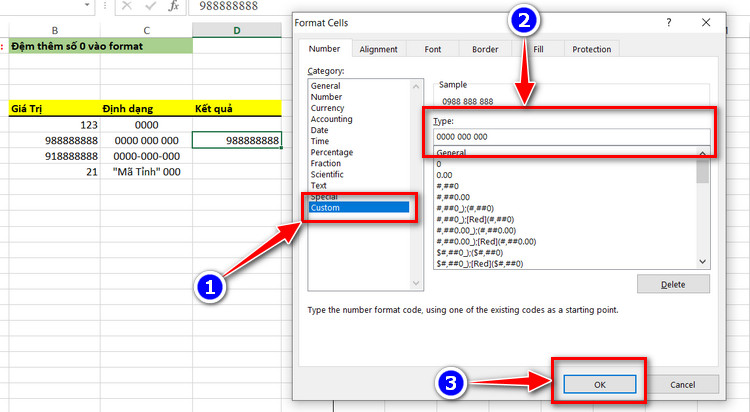The image size is (750, 412).
Task: Close the Format Cells dialog
Action: (706, 22)
